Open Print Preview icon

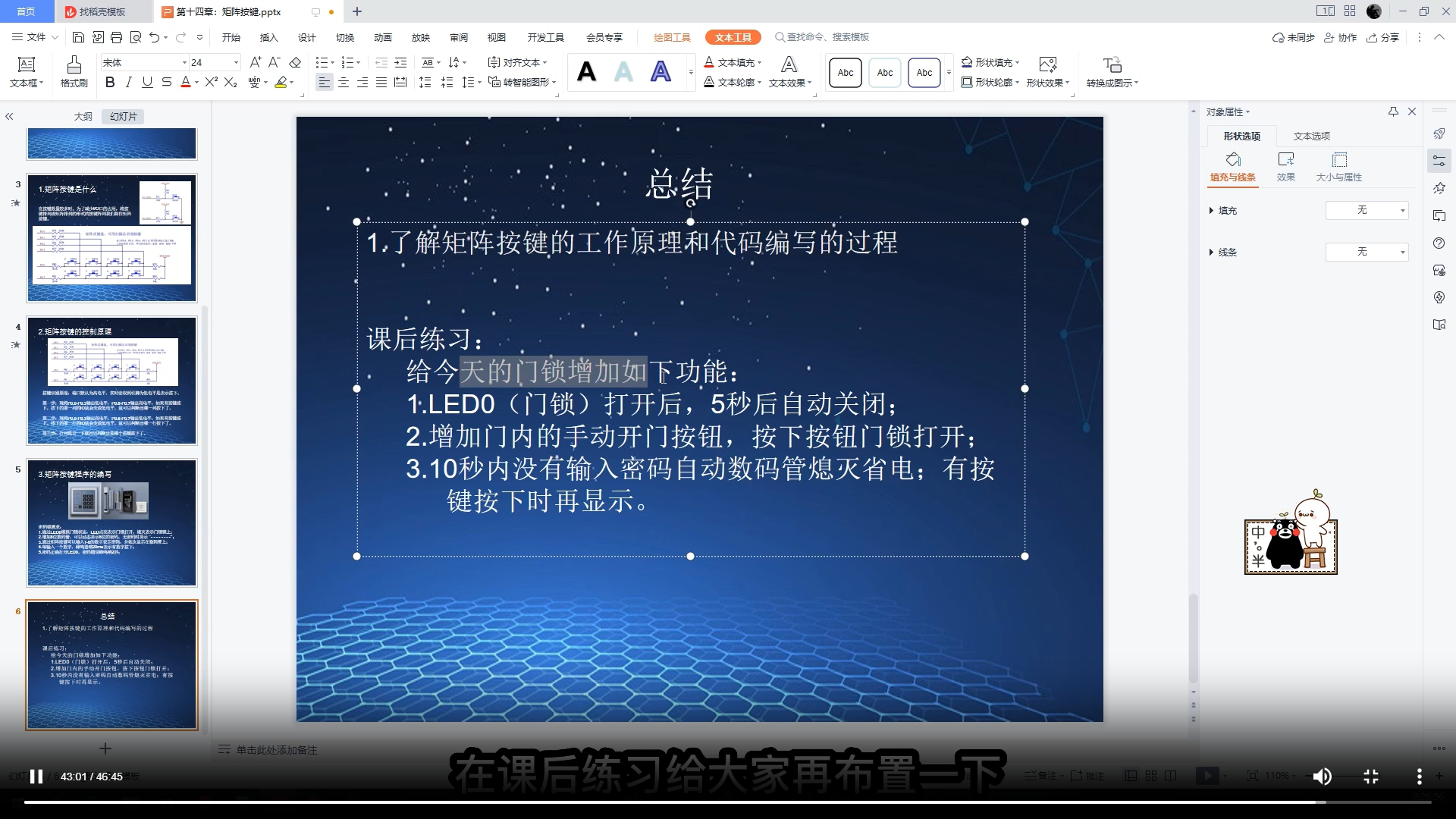[136, 37]
